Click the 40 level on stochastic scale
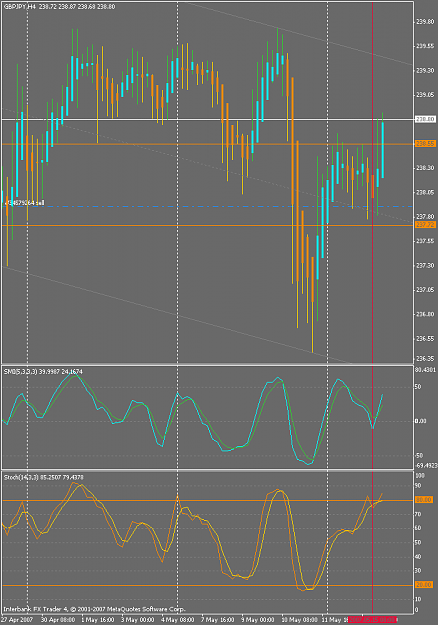Screen dimensions: 438x625 coord(418,556)
